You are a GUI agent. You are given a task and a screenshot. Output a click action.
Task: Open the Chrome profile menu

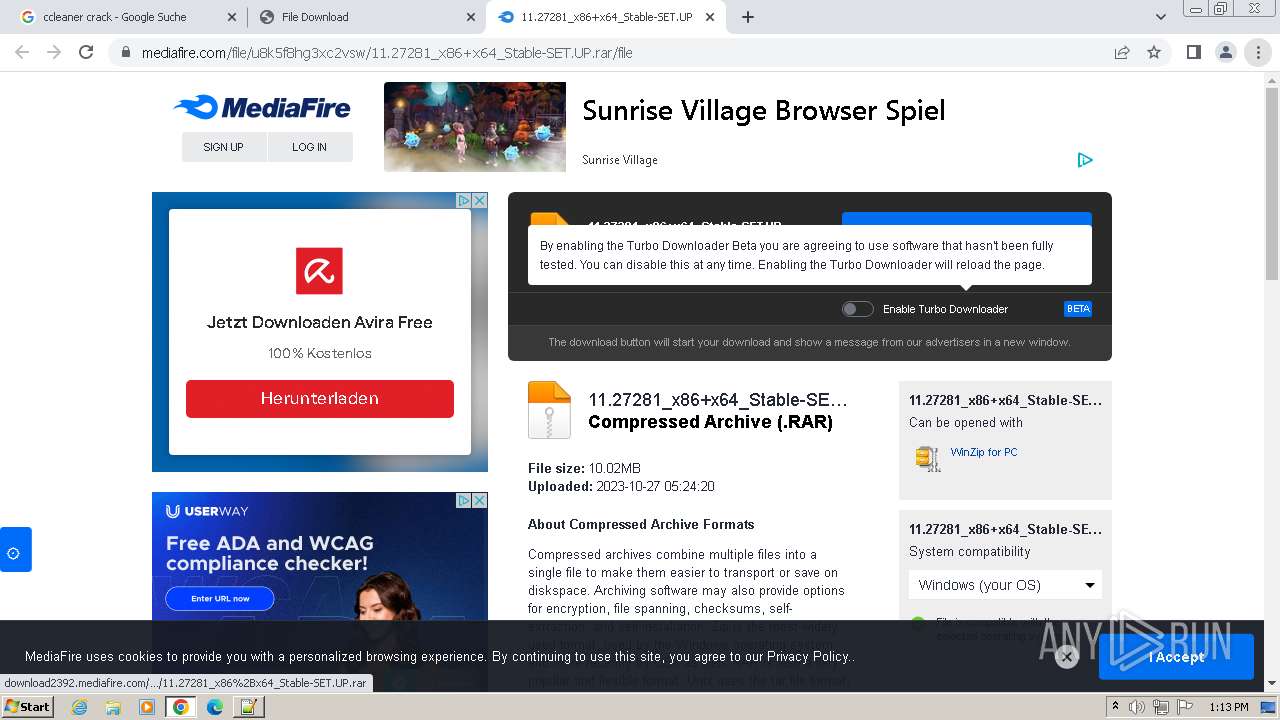click(1225, 52)
